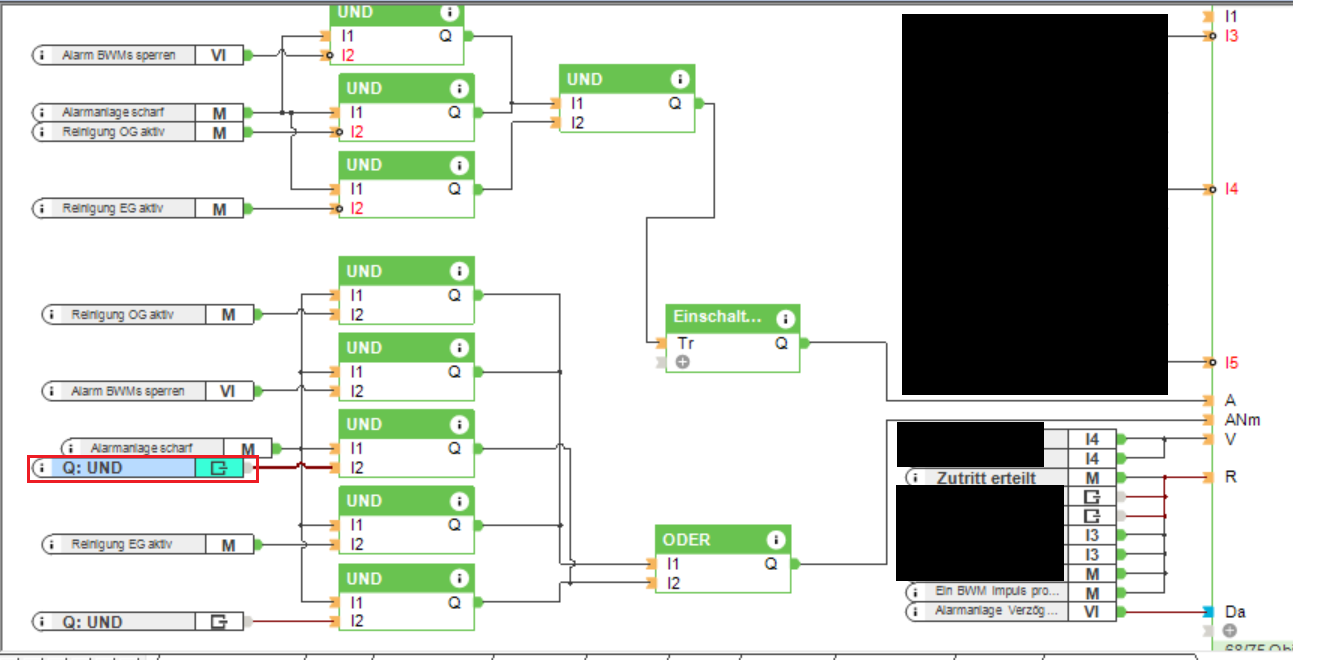
Task: Click the I2 input of the ODER block
Action: tap(673, 583)
